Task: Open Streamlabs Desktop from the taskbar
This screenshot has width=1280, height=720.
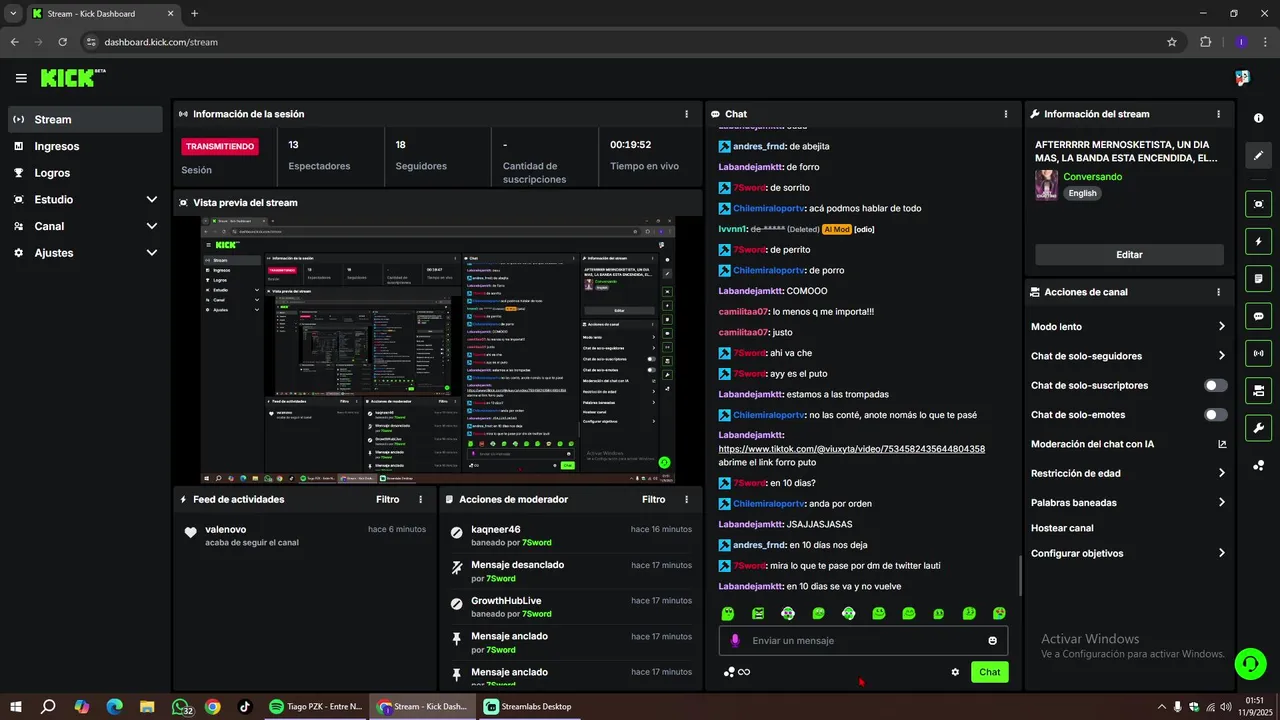Action: pos(528,706)
